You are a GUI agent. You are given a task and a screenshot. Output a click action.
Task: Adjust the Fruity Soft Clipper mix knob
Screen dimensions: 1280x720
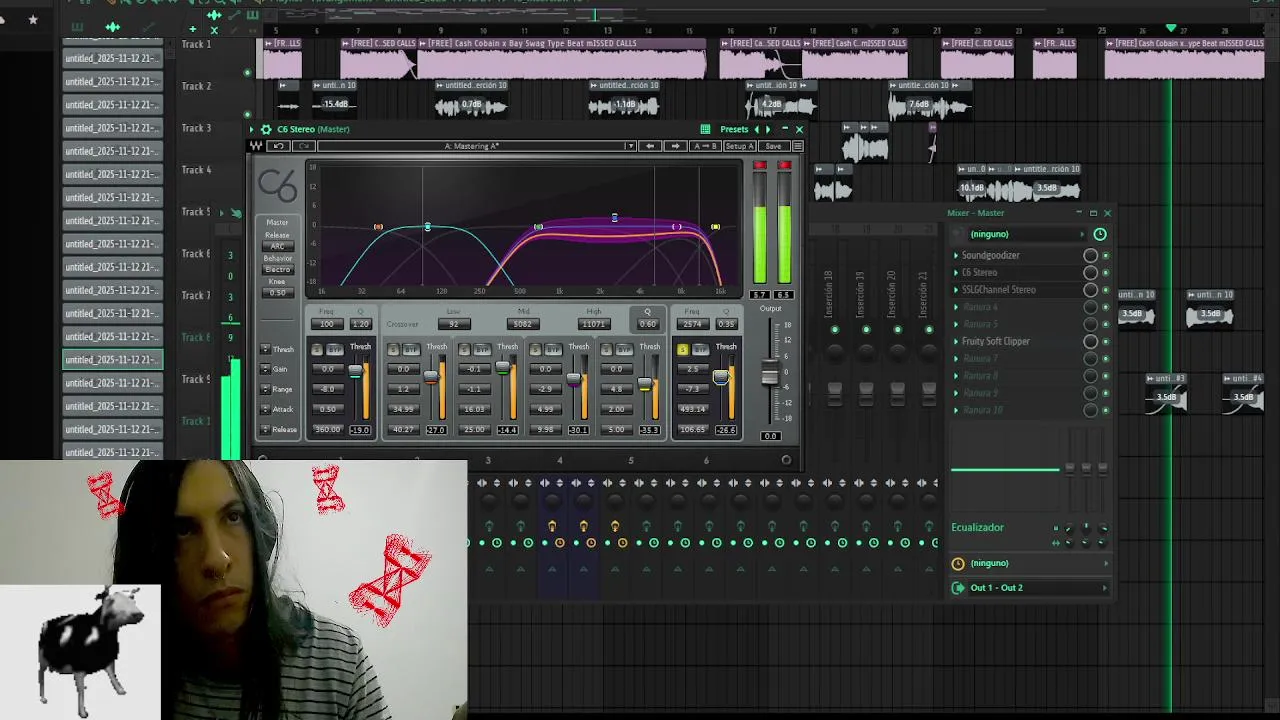1090,341
